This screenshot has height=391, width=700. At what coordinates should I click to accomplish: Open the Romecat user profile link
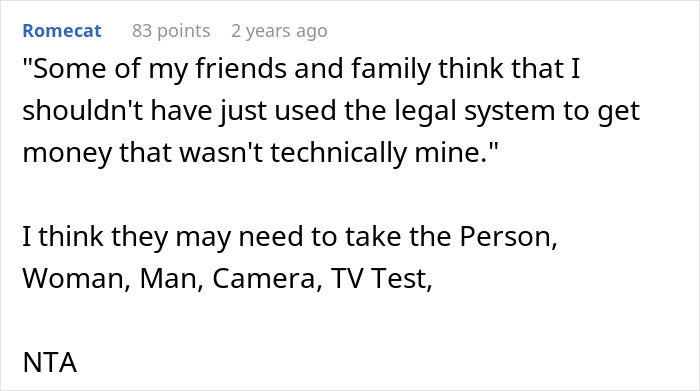click(62, 31)
